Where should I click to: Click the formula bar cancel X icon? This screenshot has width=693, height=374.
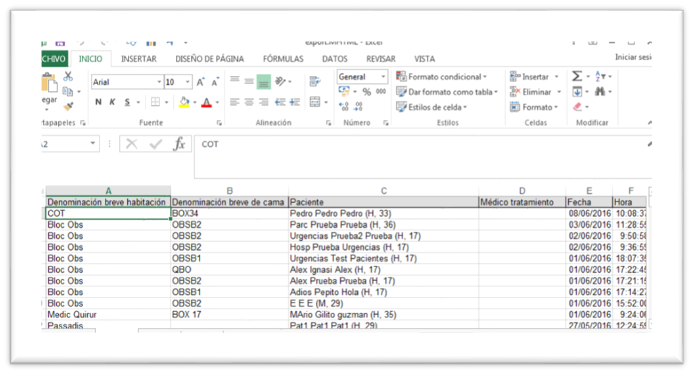[131, 144]
